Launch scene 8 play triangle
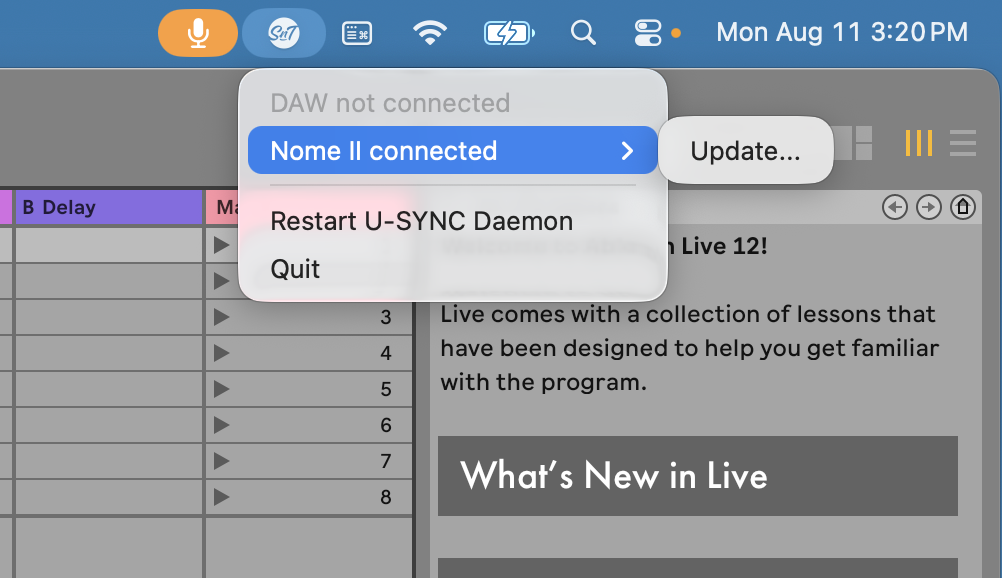Screen dimensions: 1002x578 click(222, 497)
